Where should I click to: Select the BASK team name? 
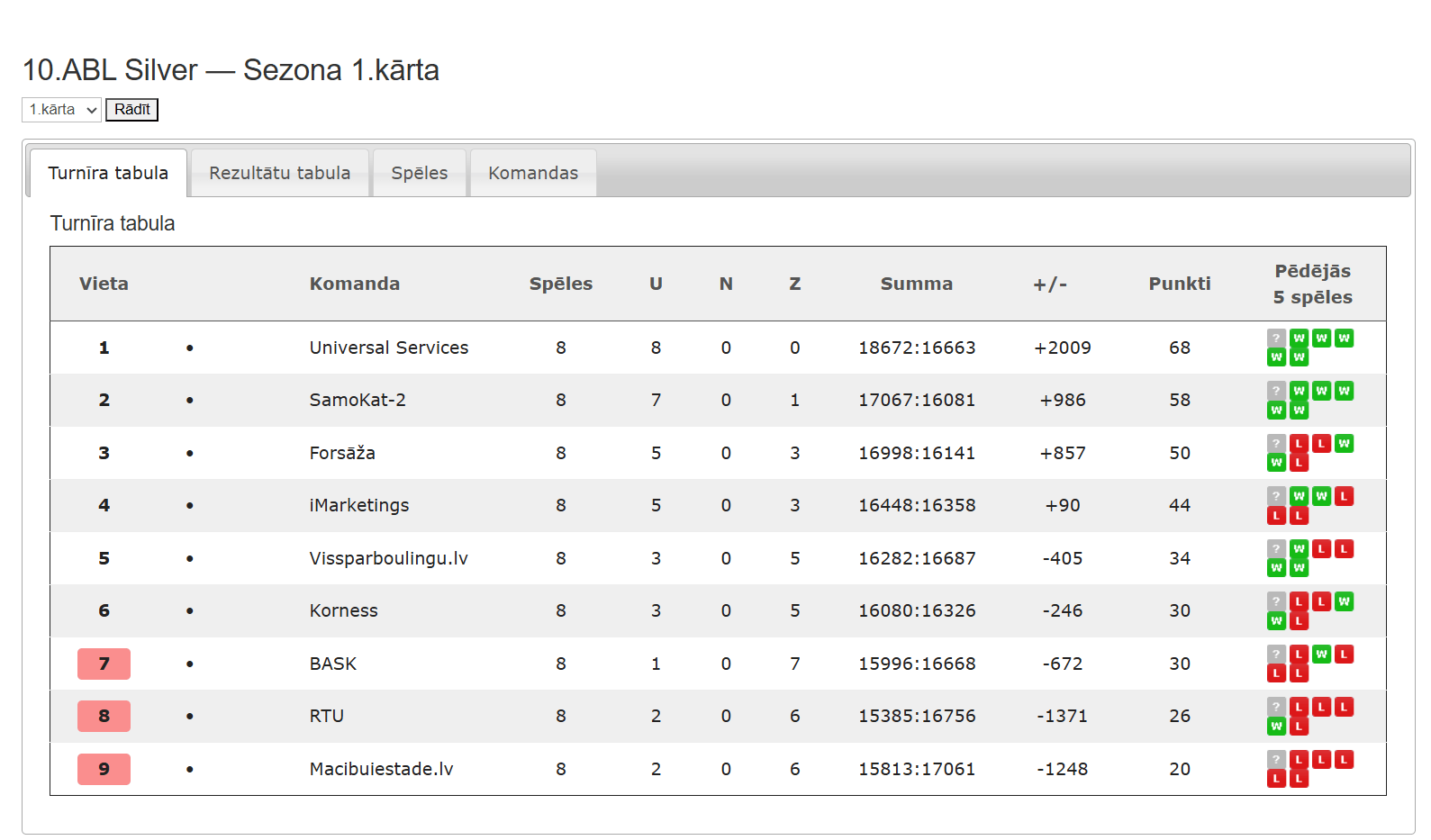[333, 664]
